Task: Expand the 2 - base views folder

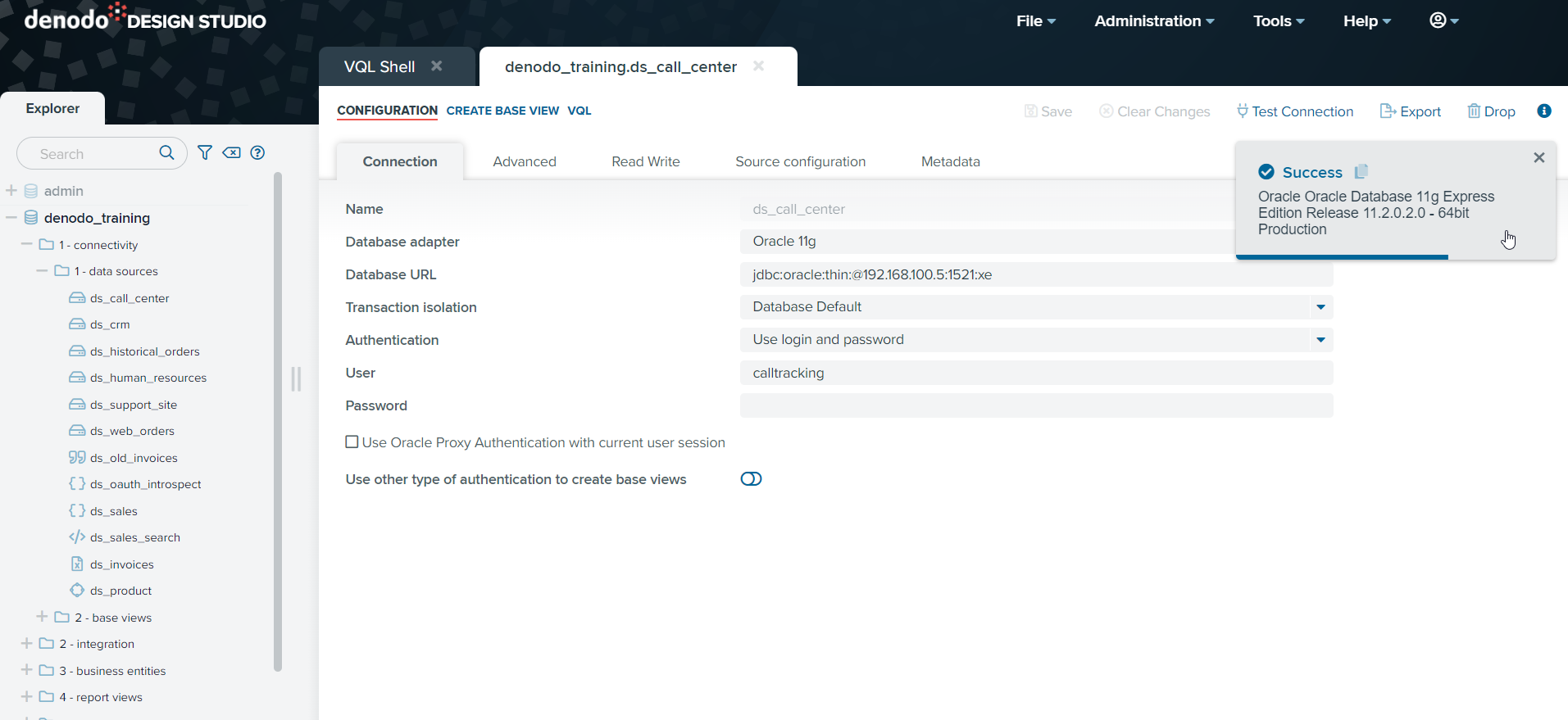Action: pyautogui.click(x=42, y=617)
